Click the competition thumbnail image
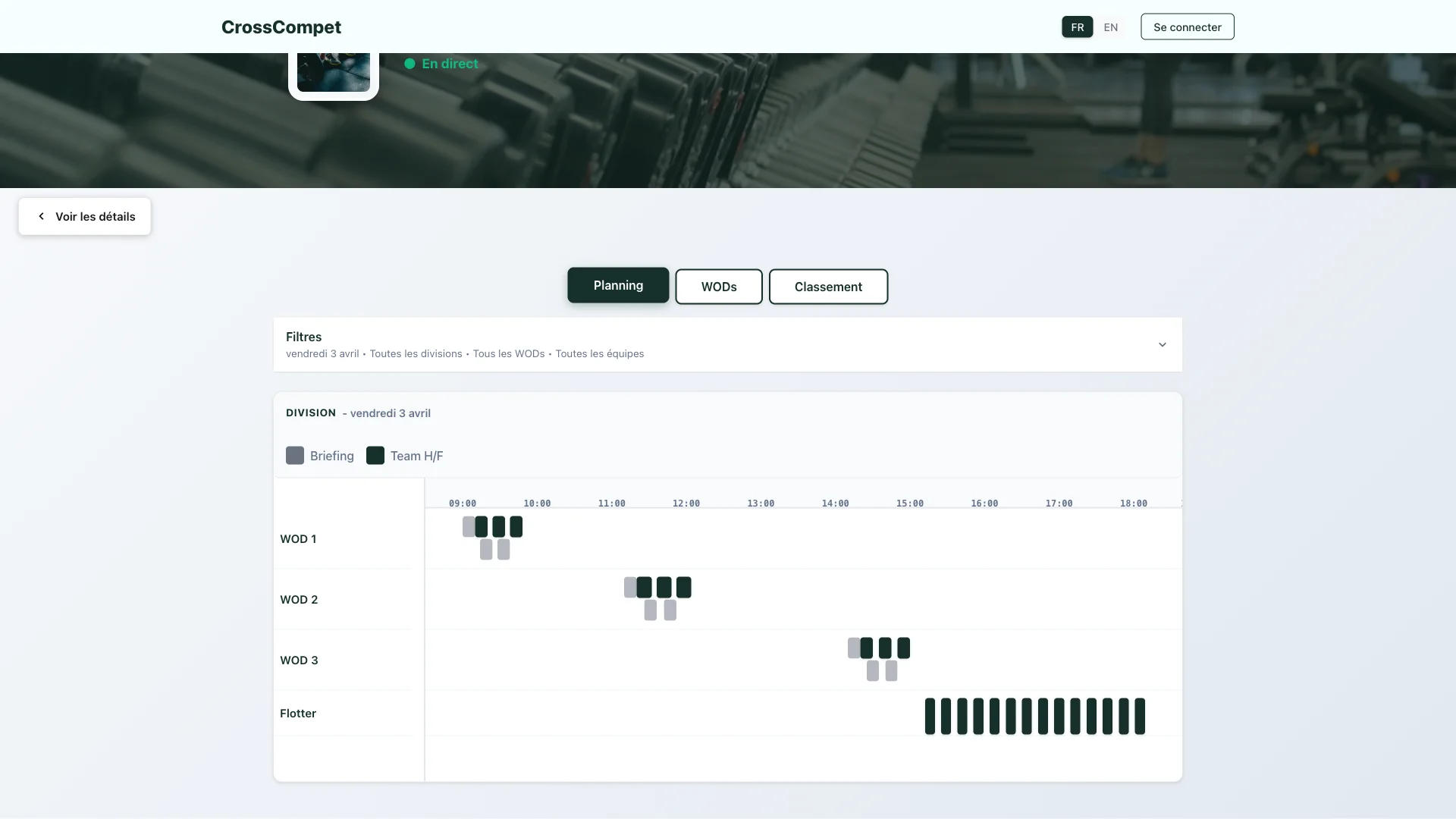This screenshot has width=1456, height=819. (334, 72)
